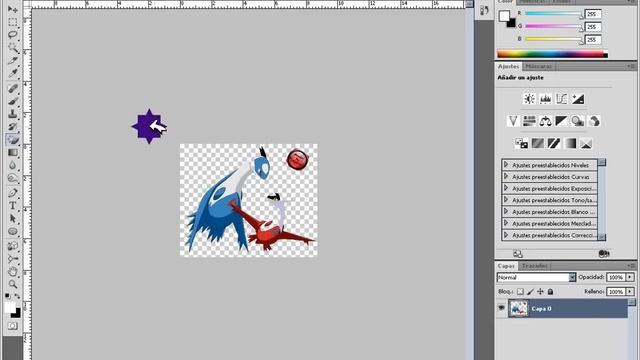Open the Relleno slider arrow
Image resolution: width=640 pixels, height=360 pixels.
pyautogui.click(x=630, y=291)
